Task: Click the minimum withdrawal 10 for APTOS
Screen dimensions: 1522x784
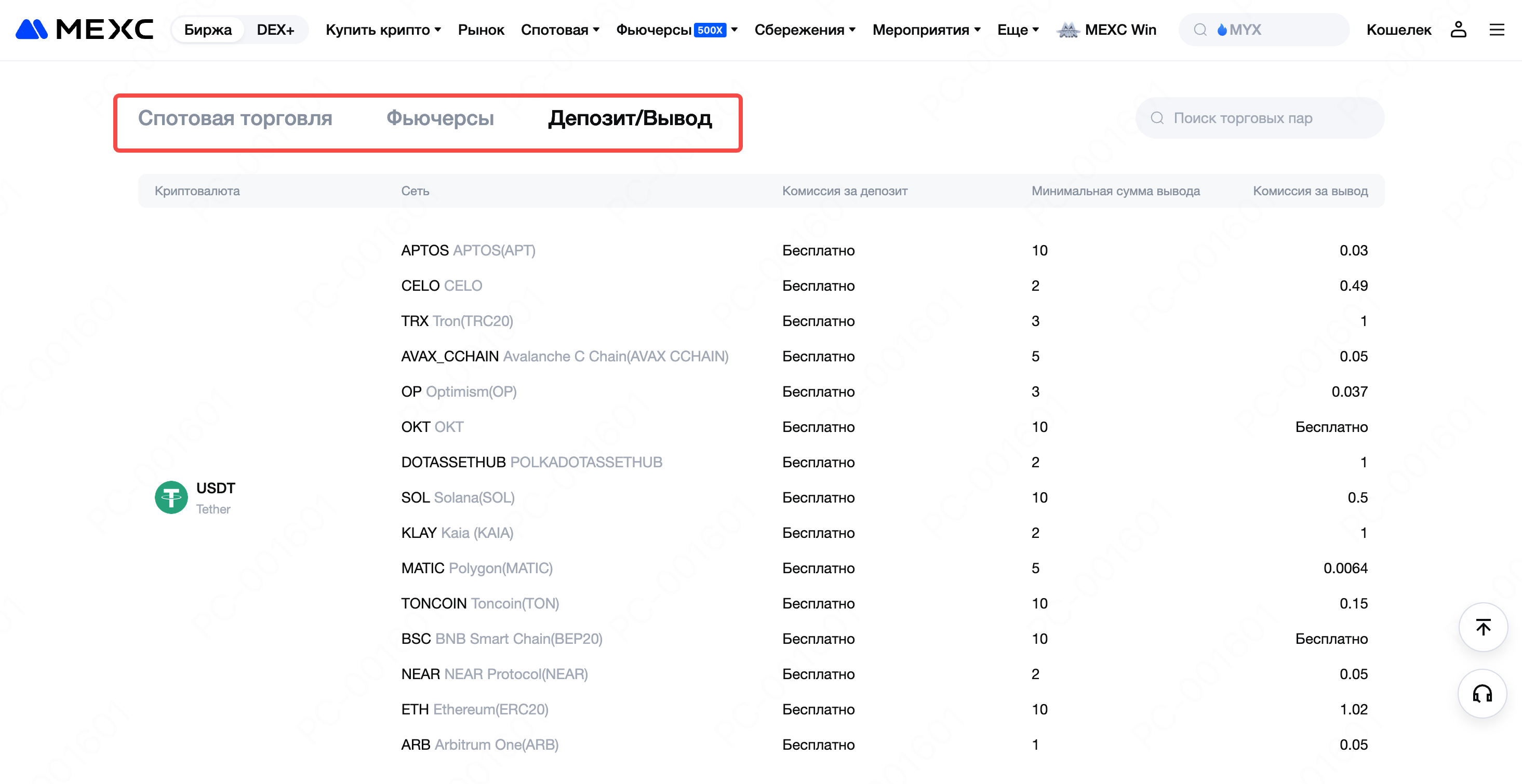Action: [x=1040, y=250]
